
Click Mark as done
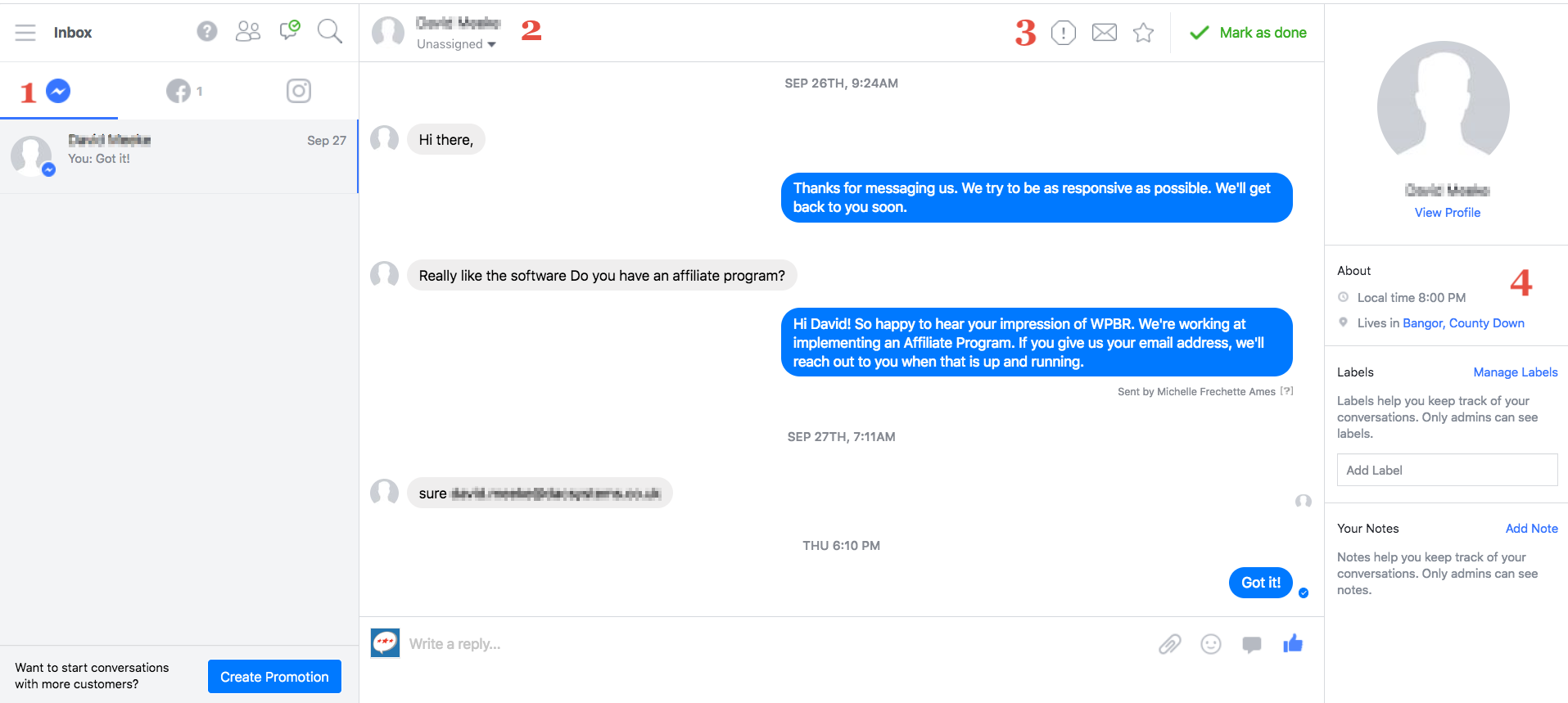1248,33
